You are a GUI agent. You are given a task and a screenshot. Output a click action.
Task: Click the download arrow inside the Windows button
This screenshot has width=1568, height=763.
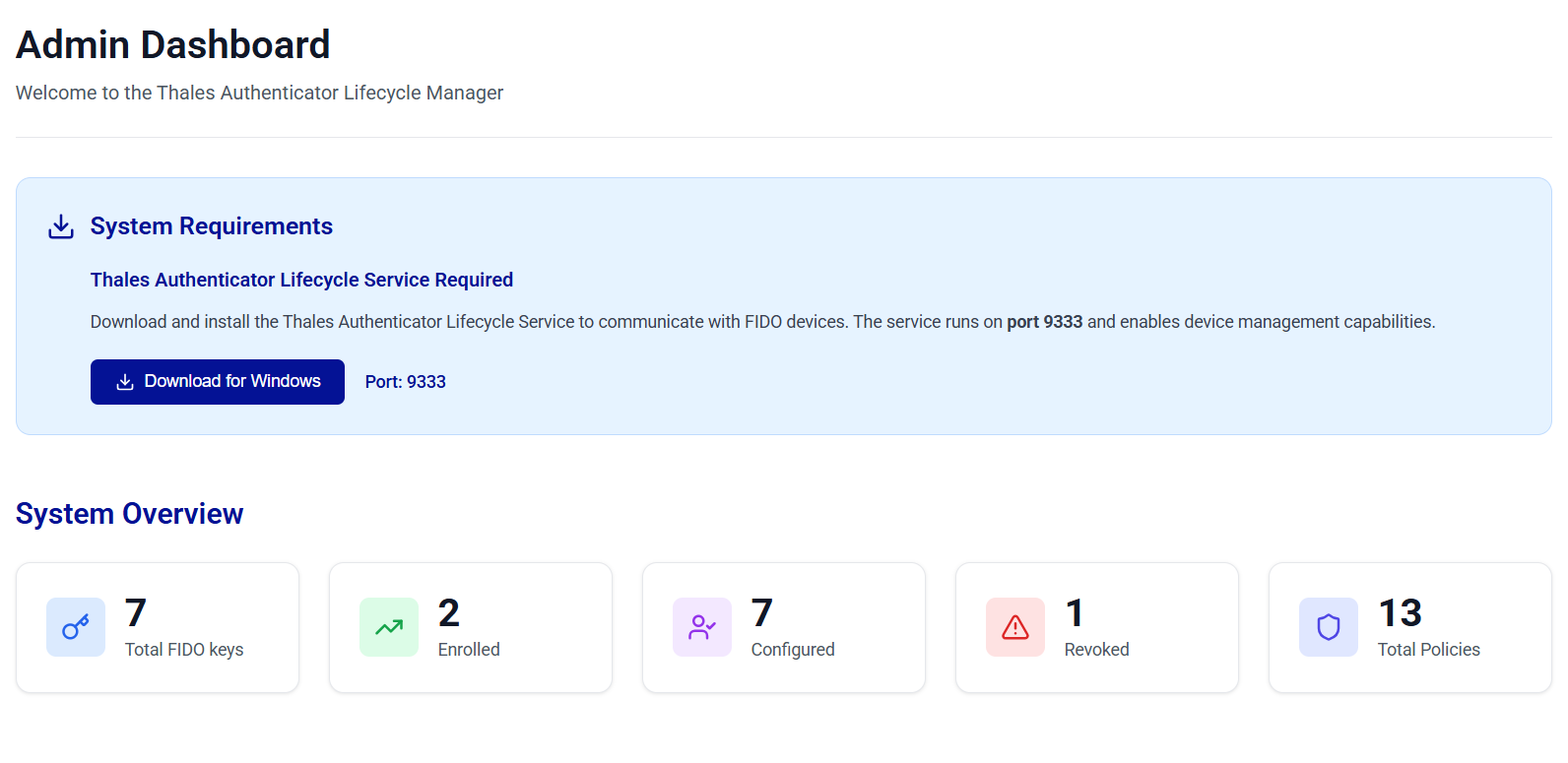[125, 382]
